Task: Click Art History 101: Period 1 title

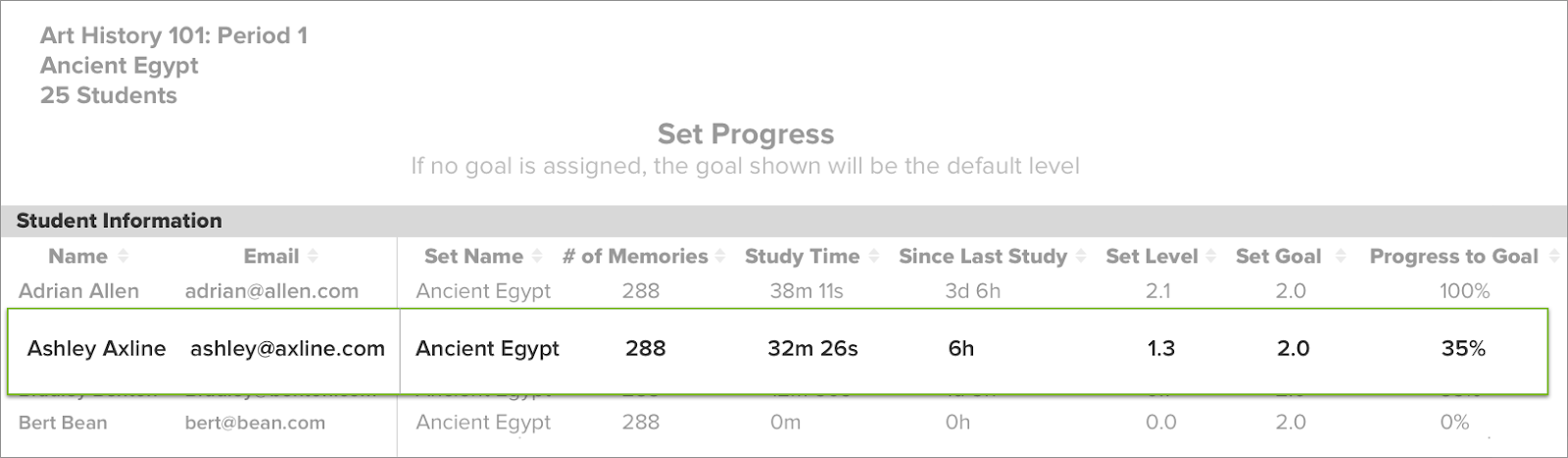Action: [x=173, y=36]
